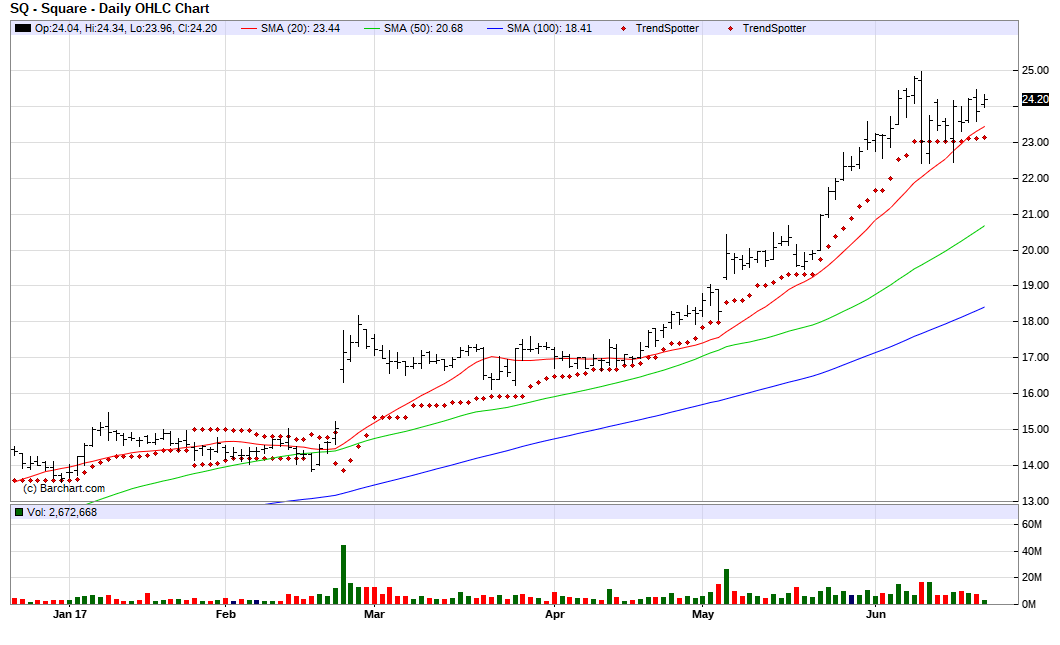Click the Apr date axis label
The width and height of the screenshot is (1060, 645).
pyautogui.click(x=554, y=615)
